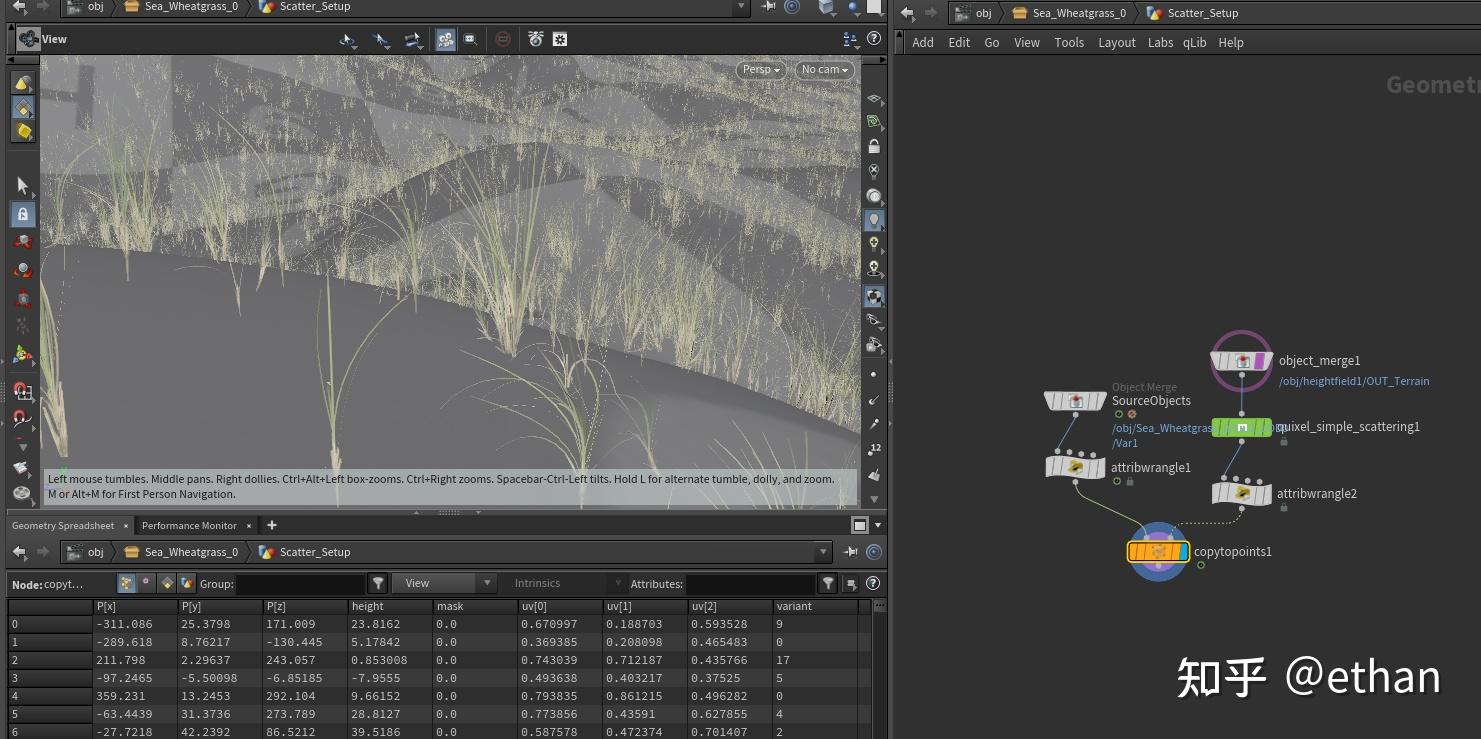The height and width of the screenshot is (739, 1481).
Task: Open the Persp view dropdown
Action: 761,70
